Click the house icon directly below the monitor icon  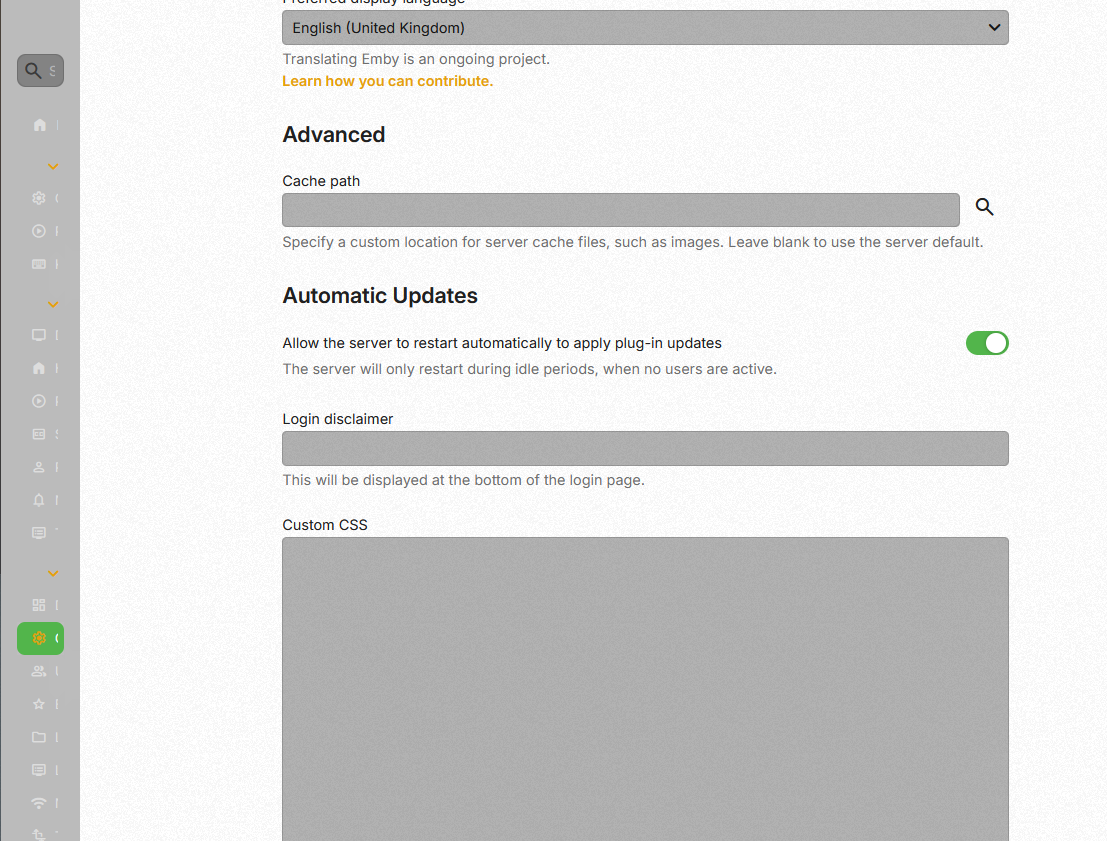coord(39,368)
